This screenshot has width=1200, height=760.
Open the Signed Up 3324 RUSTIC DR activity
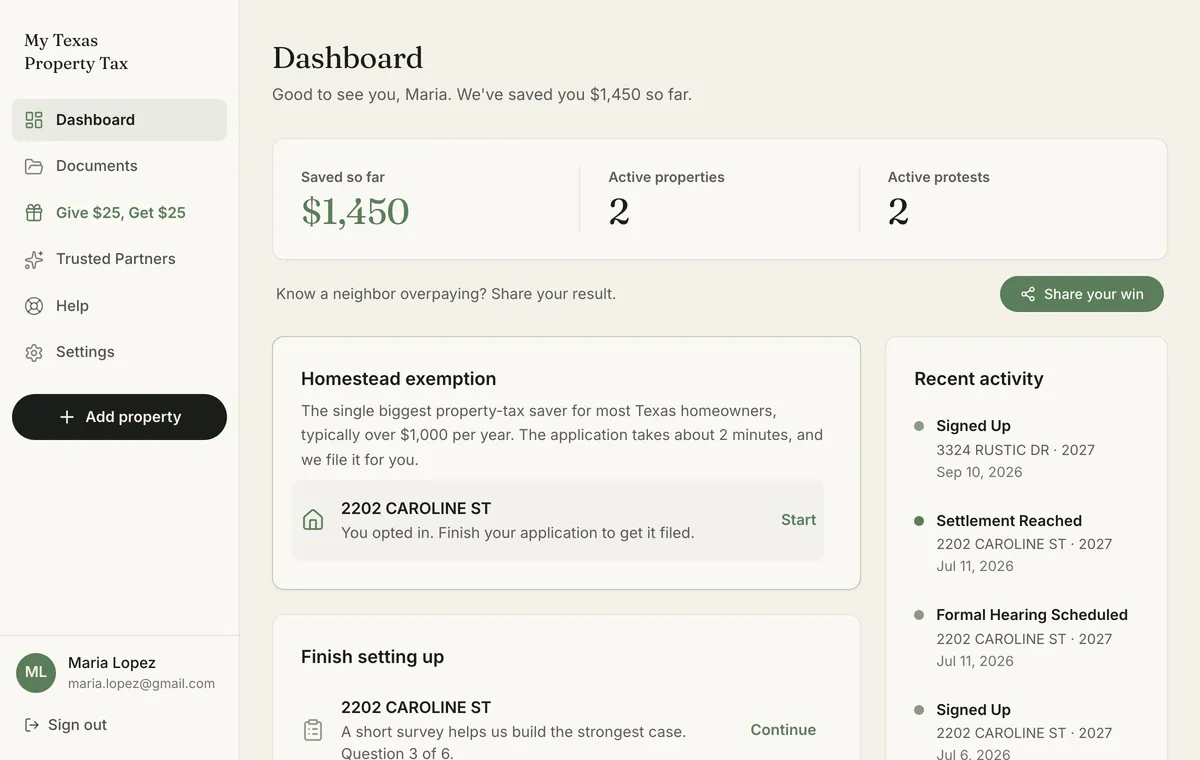pos(1015,449)
